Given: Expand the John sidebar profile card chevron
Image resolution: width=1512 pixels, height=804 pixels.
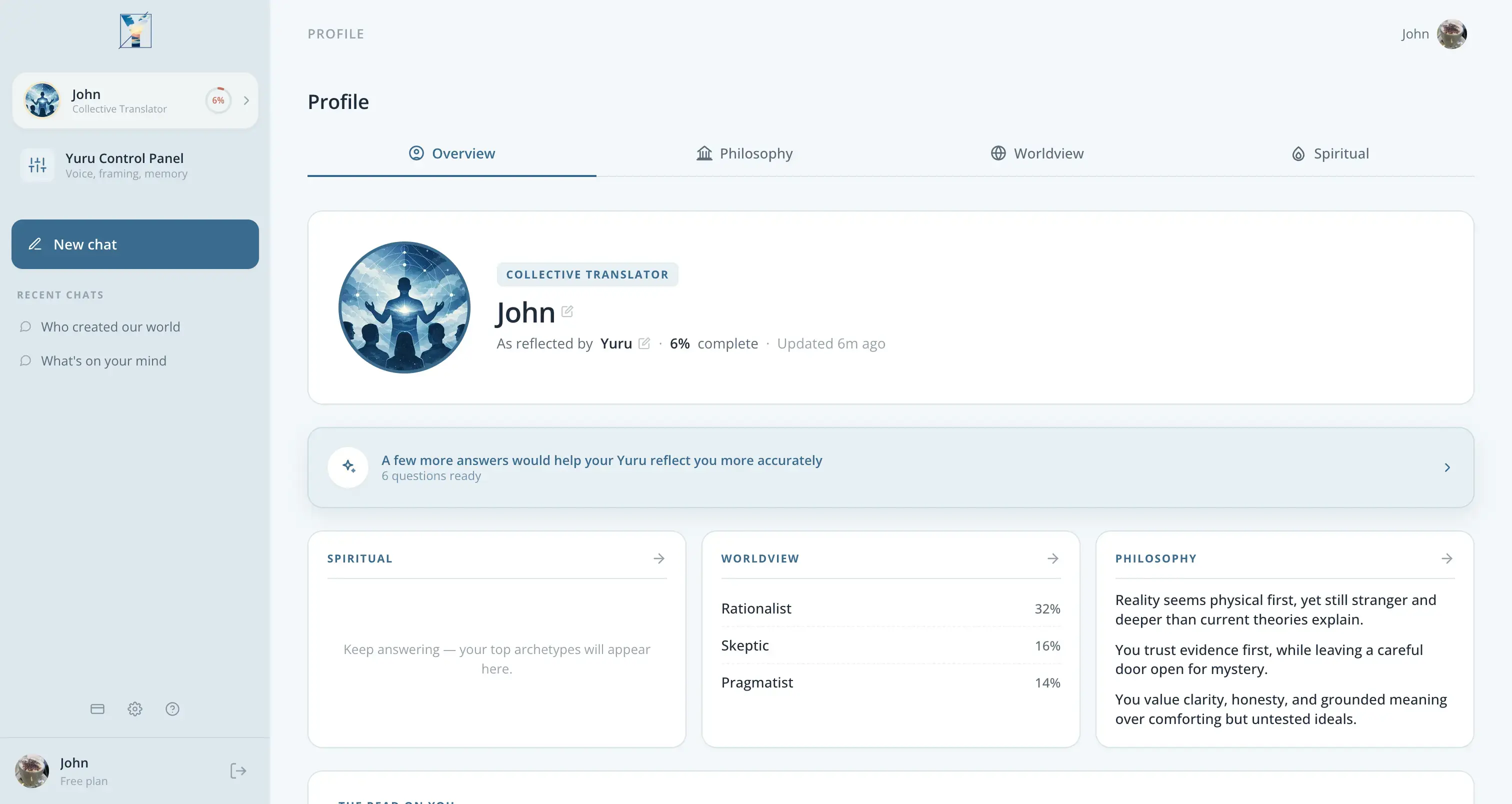Looking at the screenshot, I should click(246, 100).
